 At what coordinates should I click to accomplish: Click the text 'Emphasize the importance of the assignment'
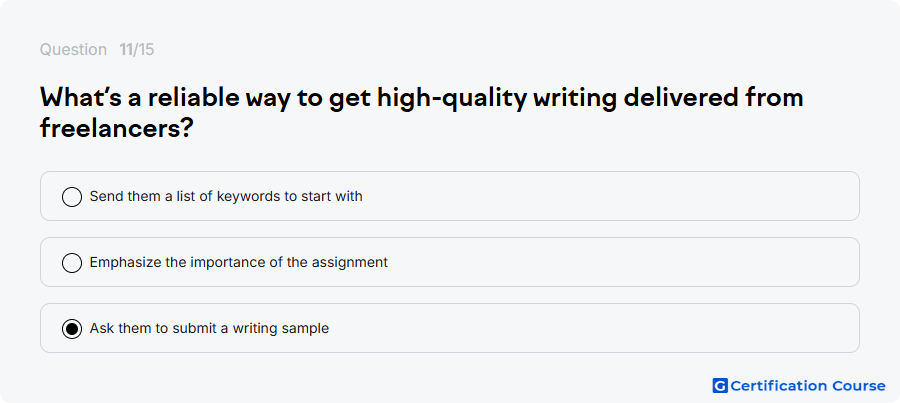point(239,262)
